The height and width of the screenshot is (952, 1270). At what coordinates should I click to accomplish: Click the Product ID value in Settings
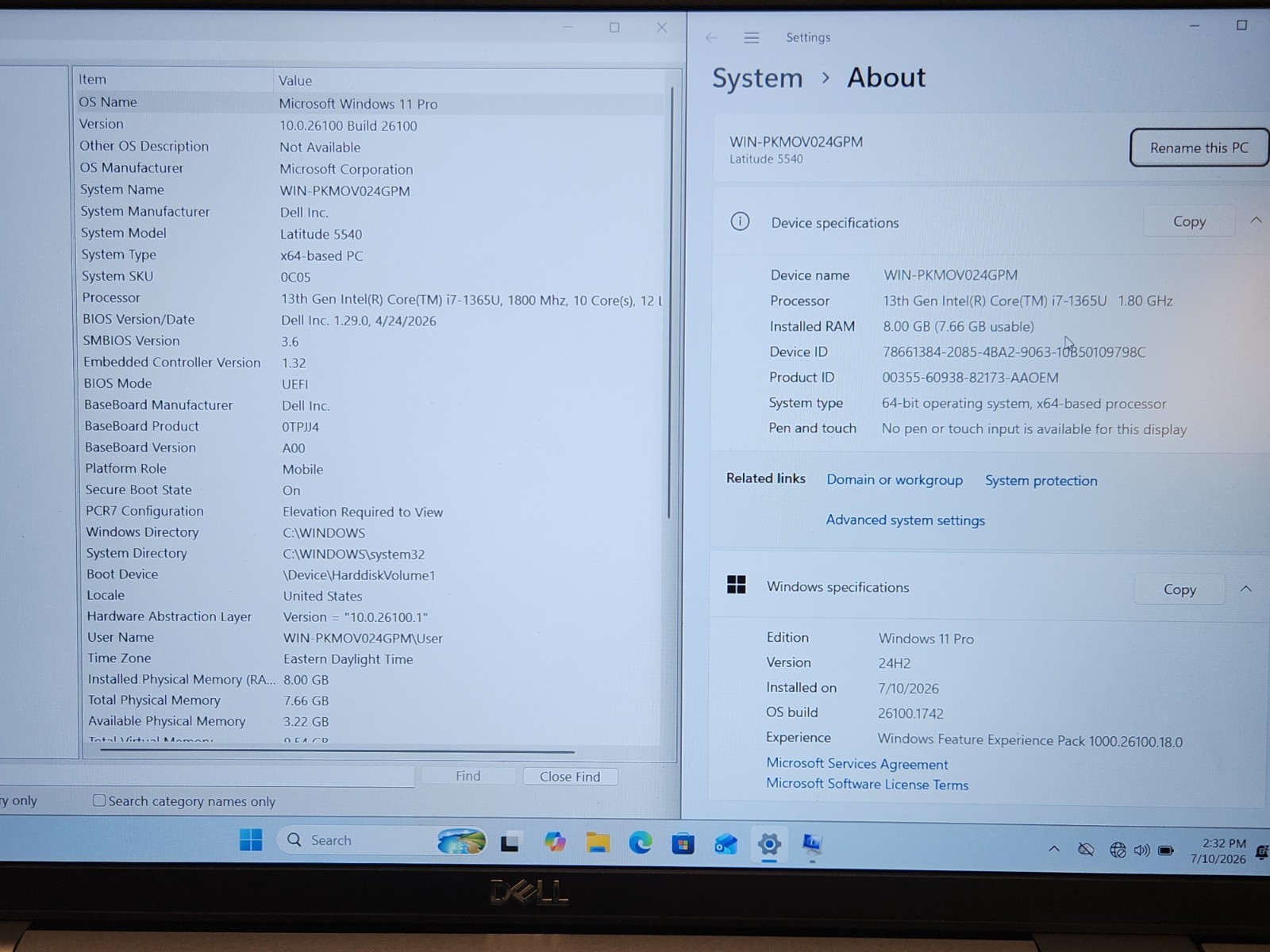[970, 378]
